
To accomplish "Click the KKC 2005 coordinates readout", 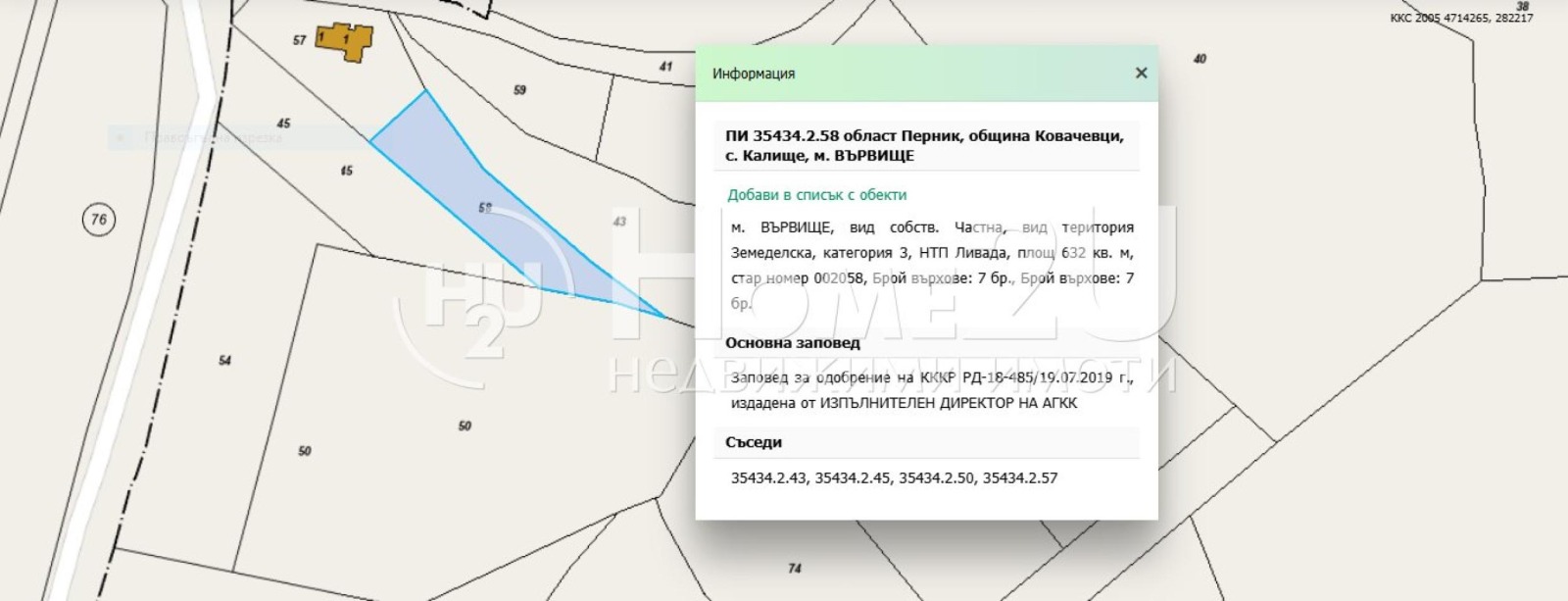I will (1461, 18).
